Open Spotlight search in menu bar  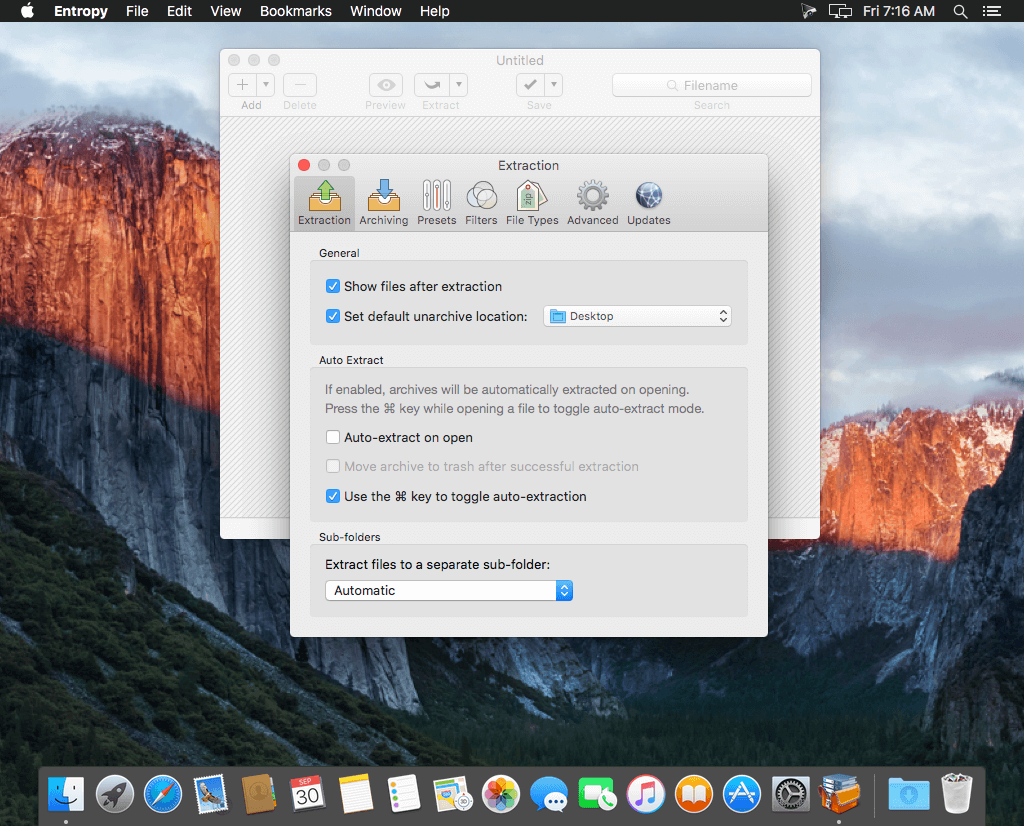pos(960,11)
